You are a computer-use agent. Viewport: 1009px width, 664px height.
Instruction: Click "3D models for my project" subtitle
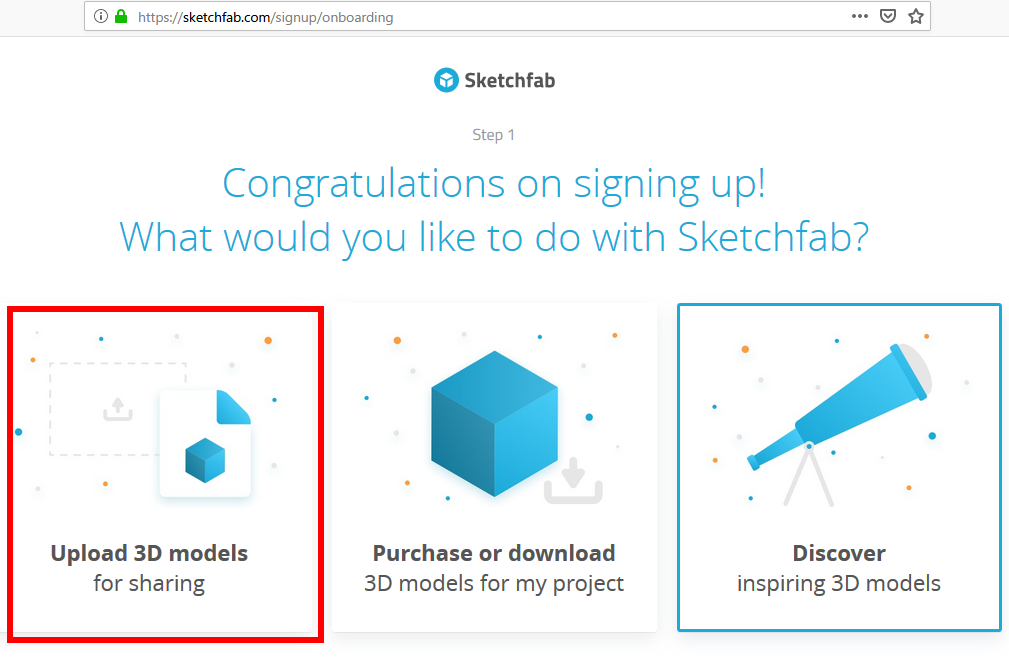494,584
